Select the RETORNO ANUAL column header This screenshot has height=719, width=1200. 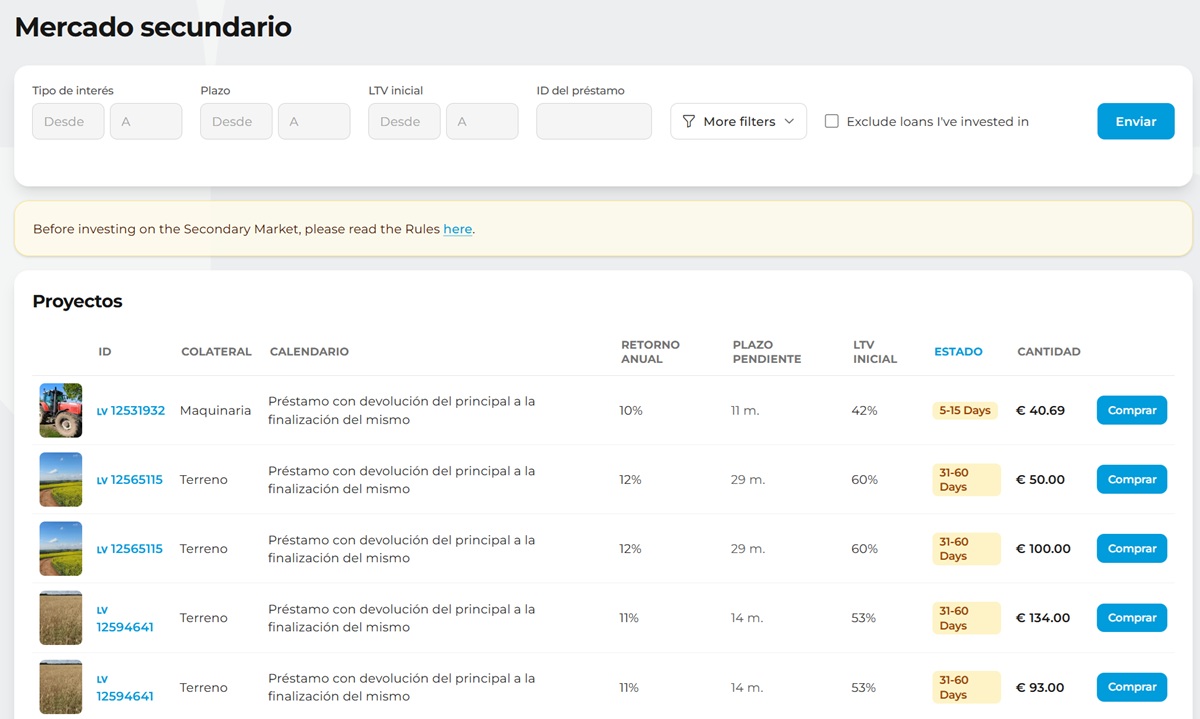coord(650,352)
